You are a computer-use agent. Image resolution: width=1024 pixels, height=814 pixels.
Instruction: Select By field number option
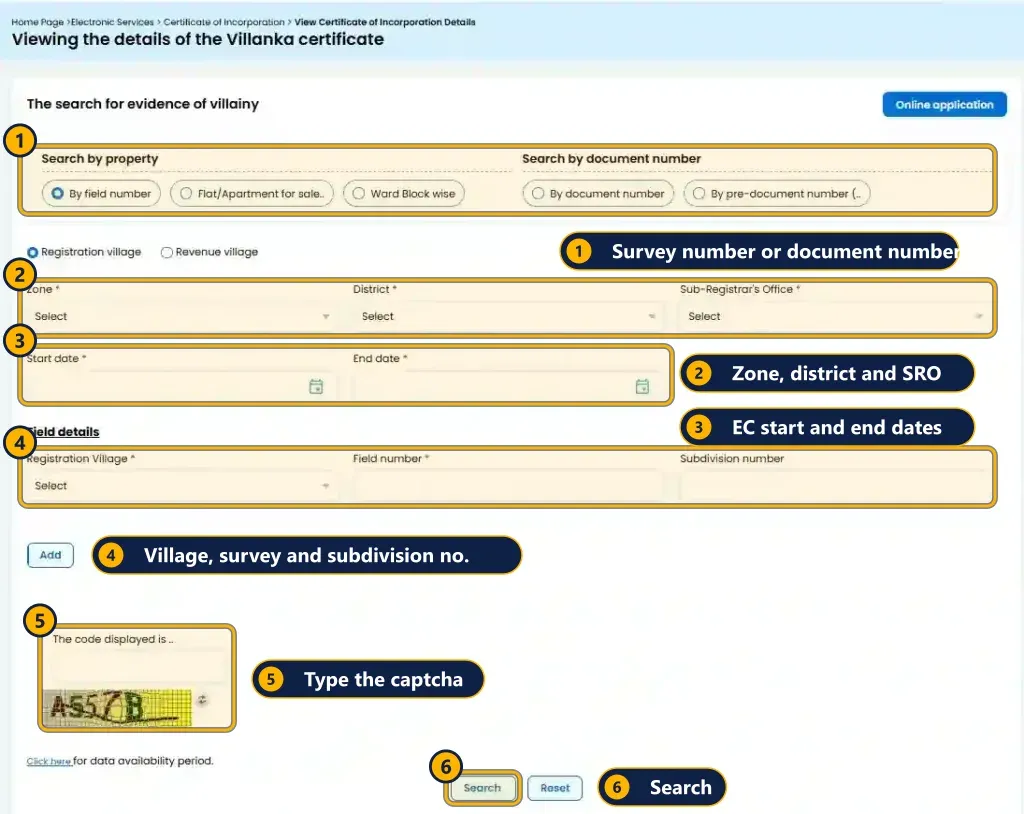click(x=101, y=193)
